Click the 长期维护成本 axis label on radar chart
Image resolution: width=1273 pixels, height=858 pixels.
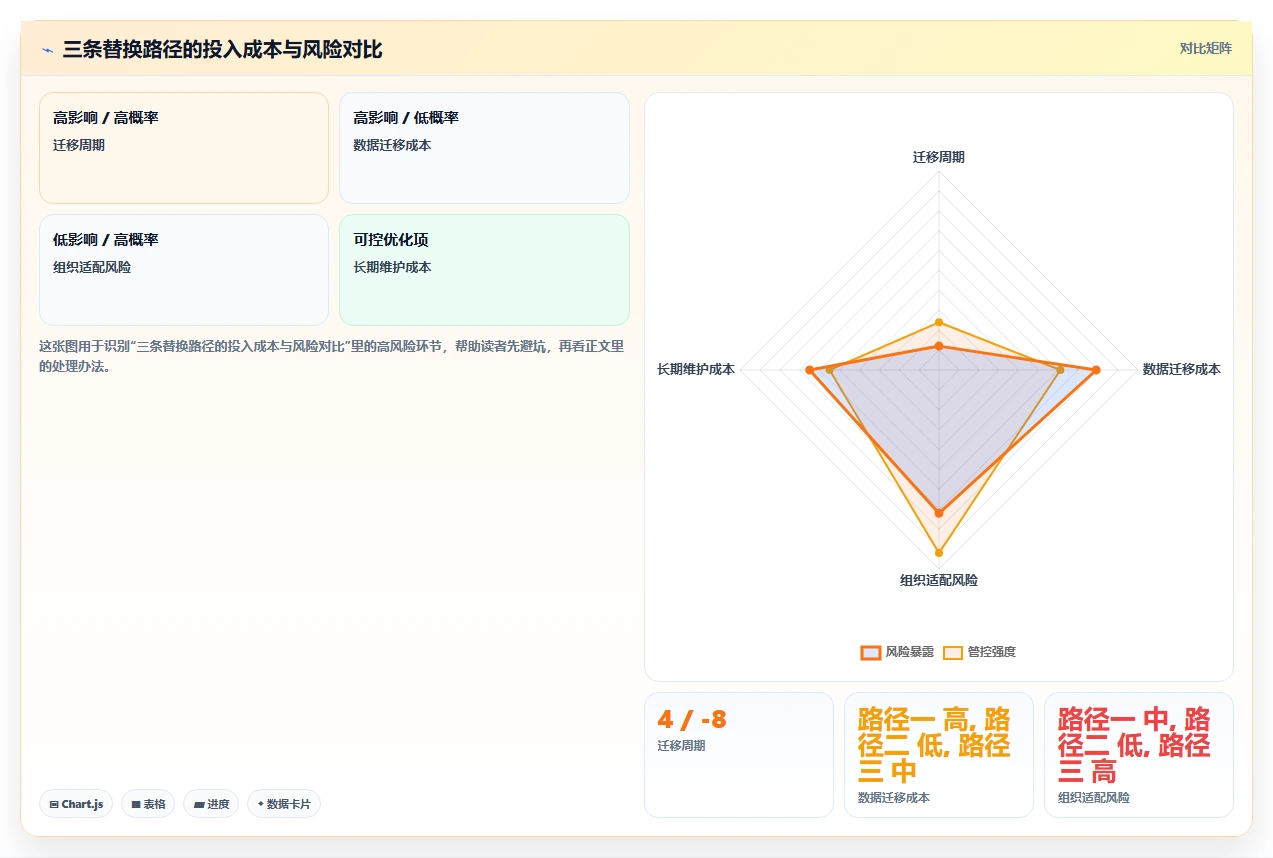coord(696,369)
